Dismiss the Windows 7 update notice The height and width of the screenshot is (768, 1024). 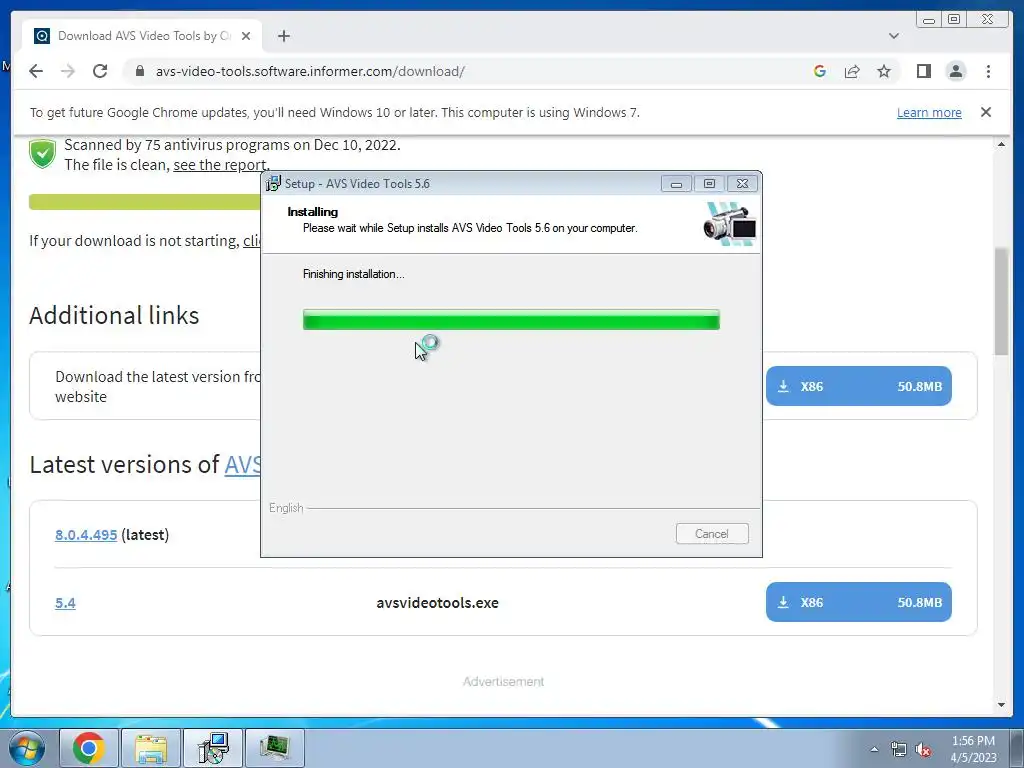click(x=985, y=112)
